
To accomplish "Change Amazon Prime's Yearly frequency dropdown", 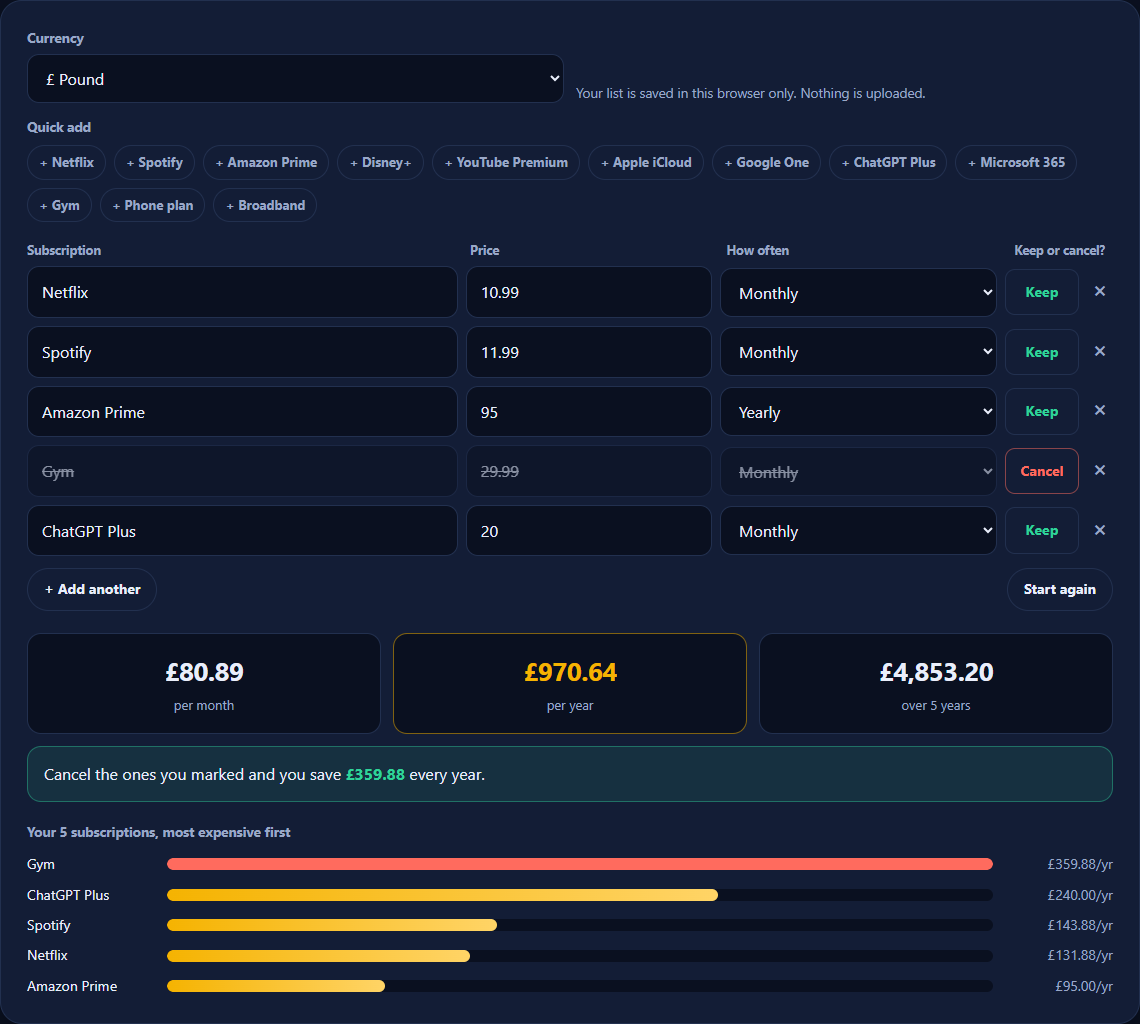I will [858, 412].
